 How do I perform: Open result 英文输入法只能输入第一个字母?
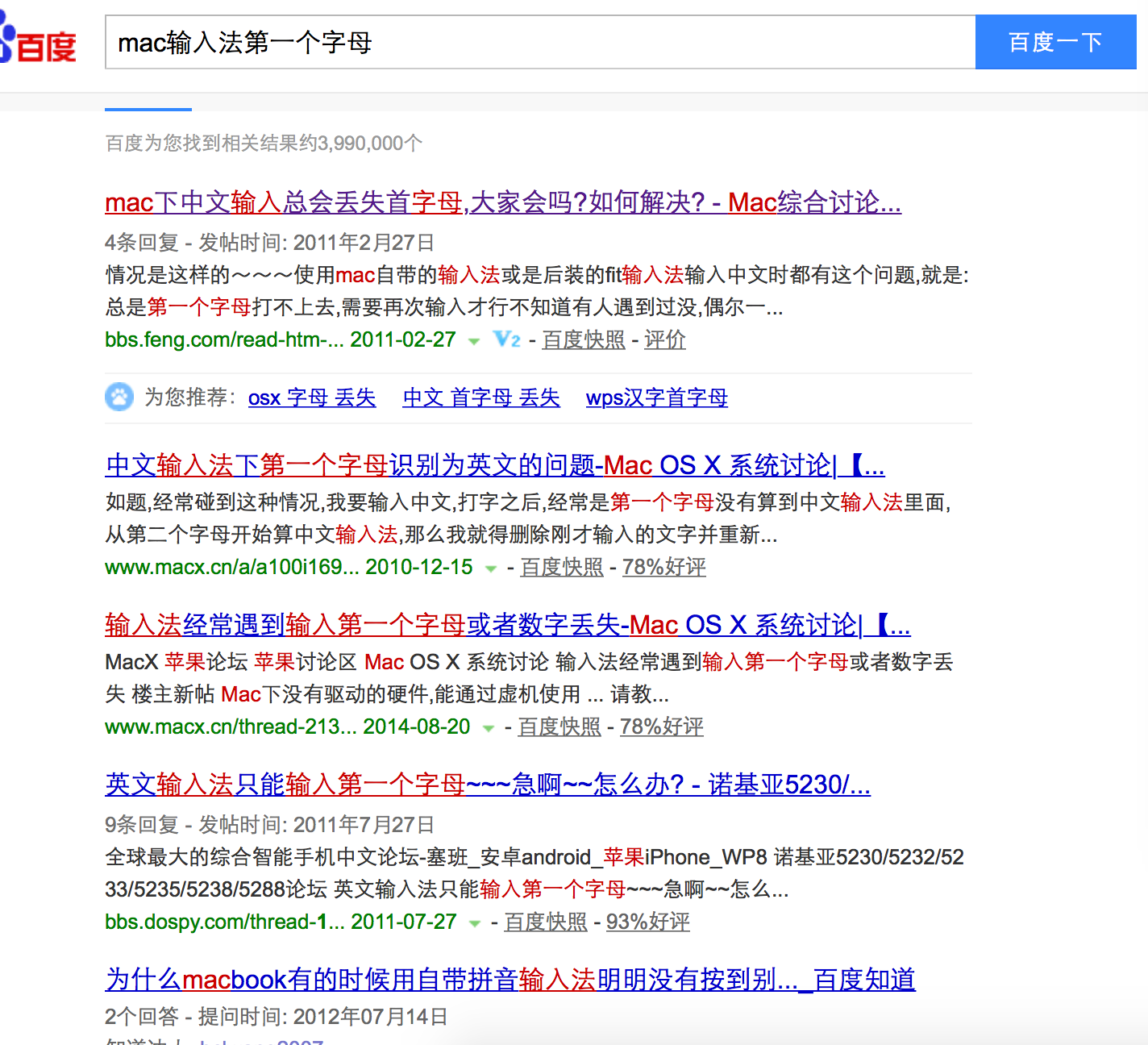(487, 784)
